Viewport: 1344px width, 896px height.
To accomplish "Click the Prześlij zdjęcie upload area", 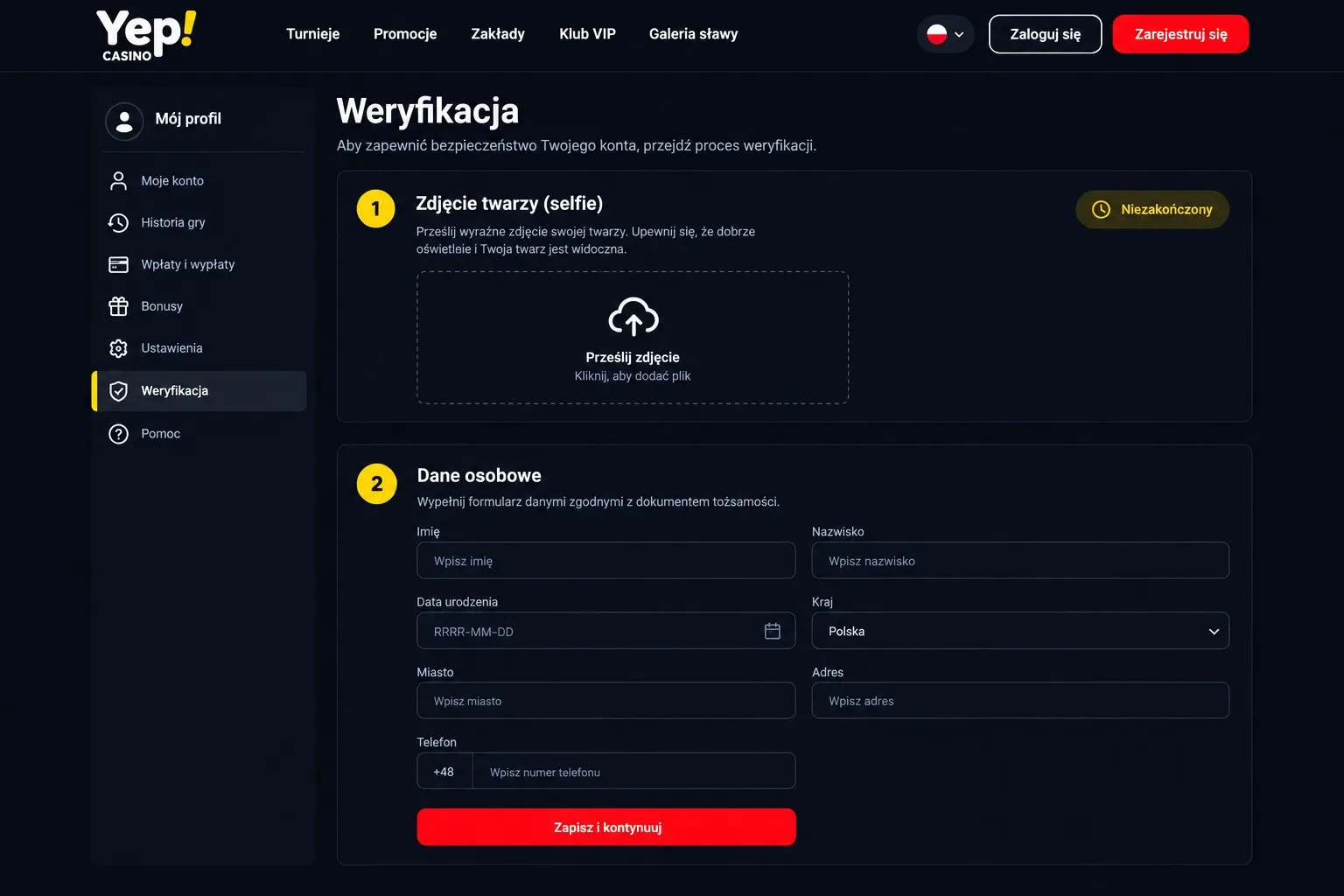I will click(633, 338).
